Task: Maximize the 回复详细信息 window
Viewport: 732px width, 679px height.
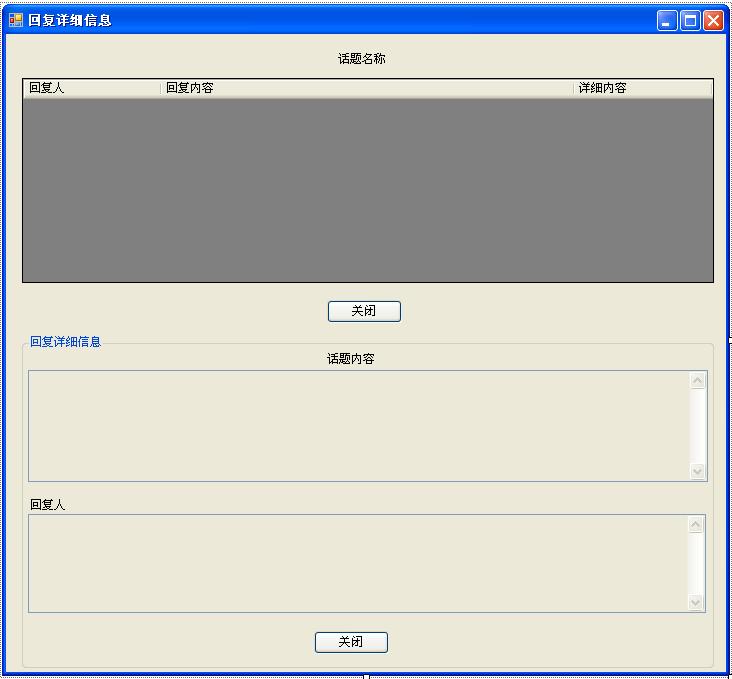Action: tap(690, 20)
